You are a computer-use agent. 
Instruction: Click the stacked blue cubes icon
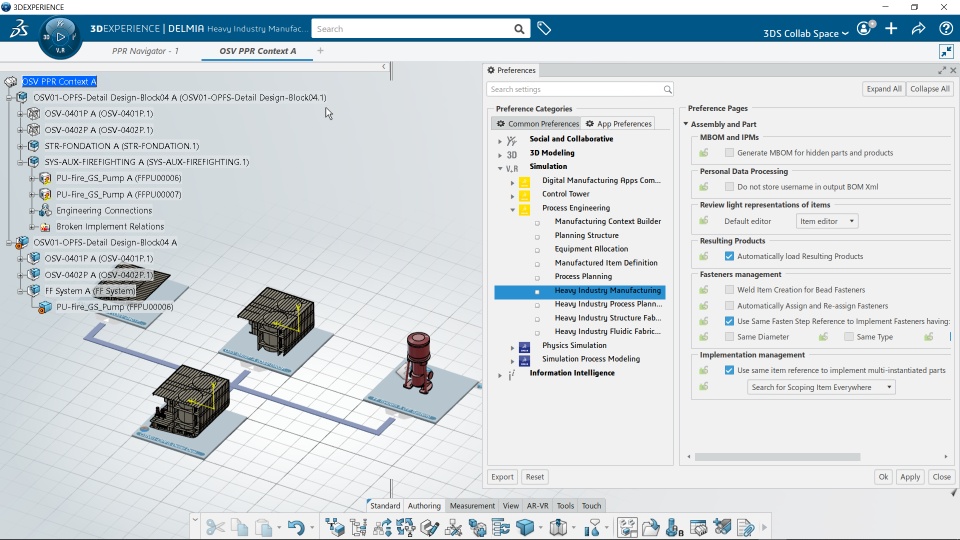click(478, 527)
